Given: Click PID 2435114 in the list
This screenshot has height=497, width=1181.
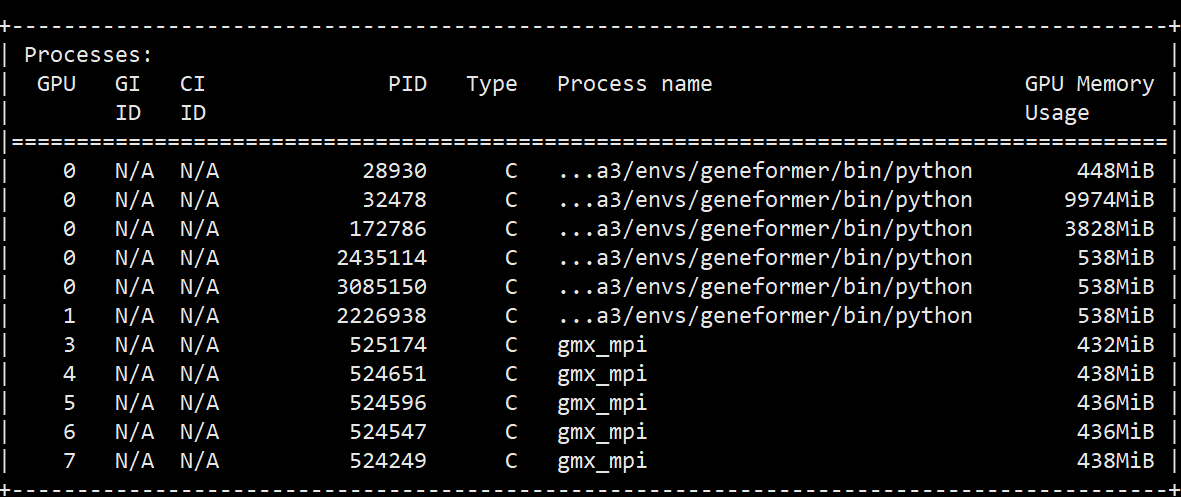Looking at the screenshot, I should [381, 258].
